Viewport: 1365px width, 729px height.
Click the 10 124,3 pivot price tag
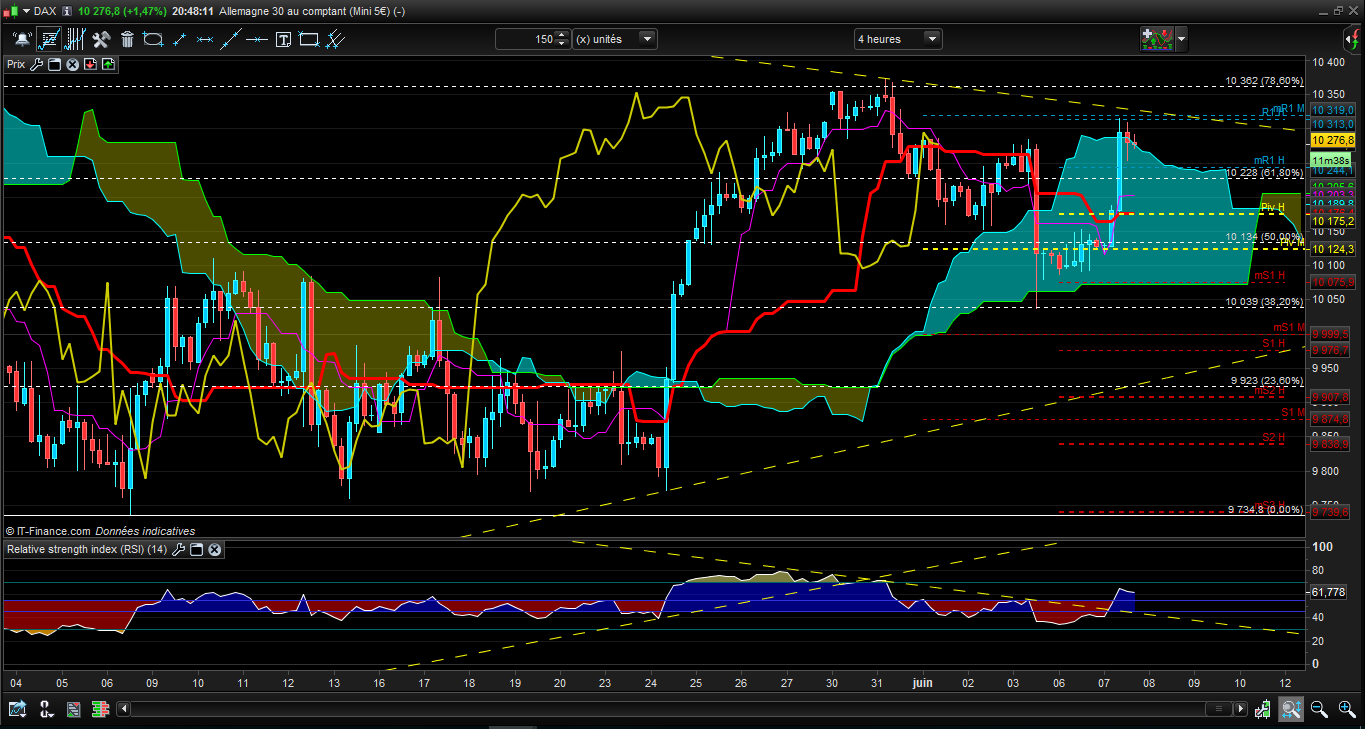1332,249
